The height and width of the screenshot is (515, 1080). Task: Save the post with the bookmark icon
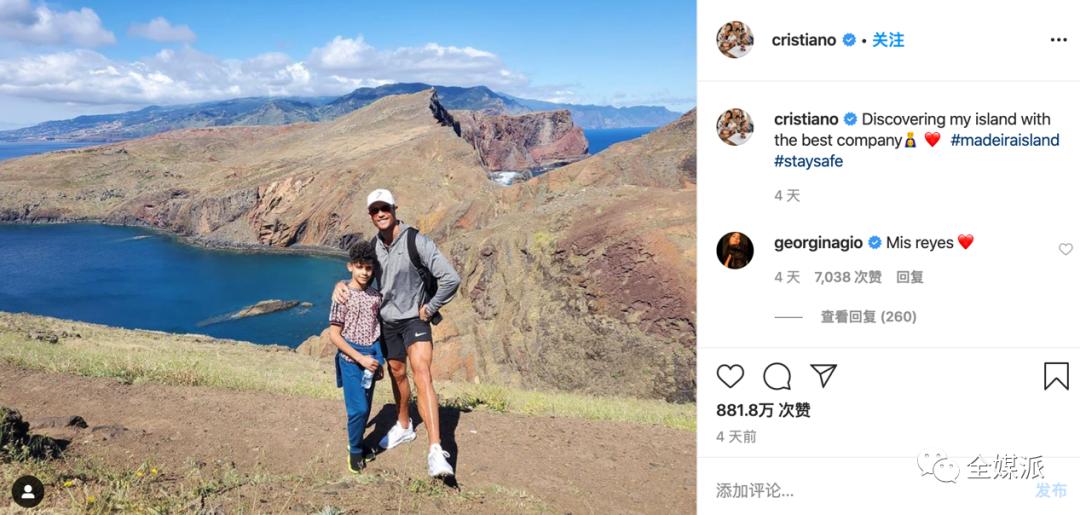[x=1056, y=376]
